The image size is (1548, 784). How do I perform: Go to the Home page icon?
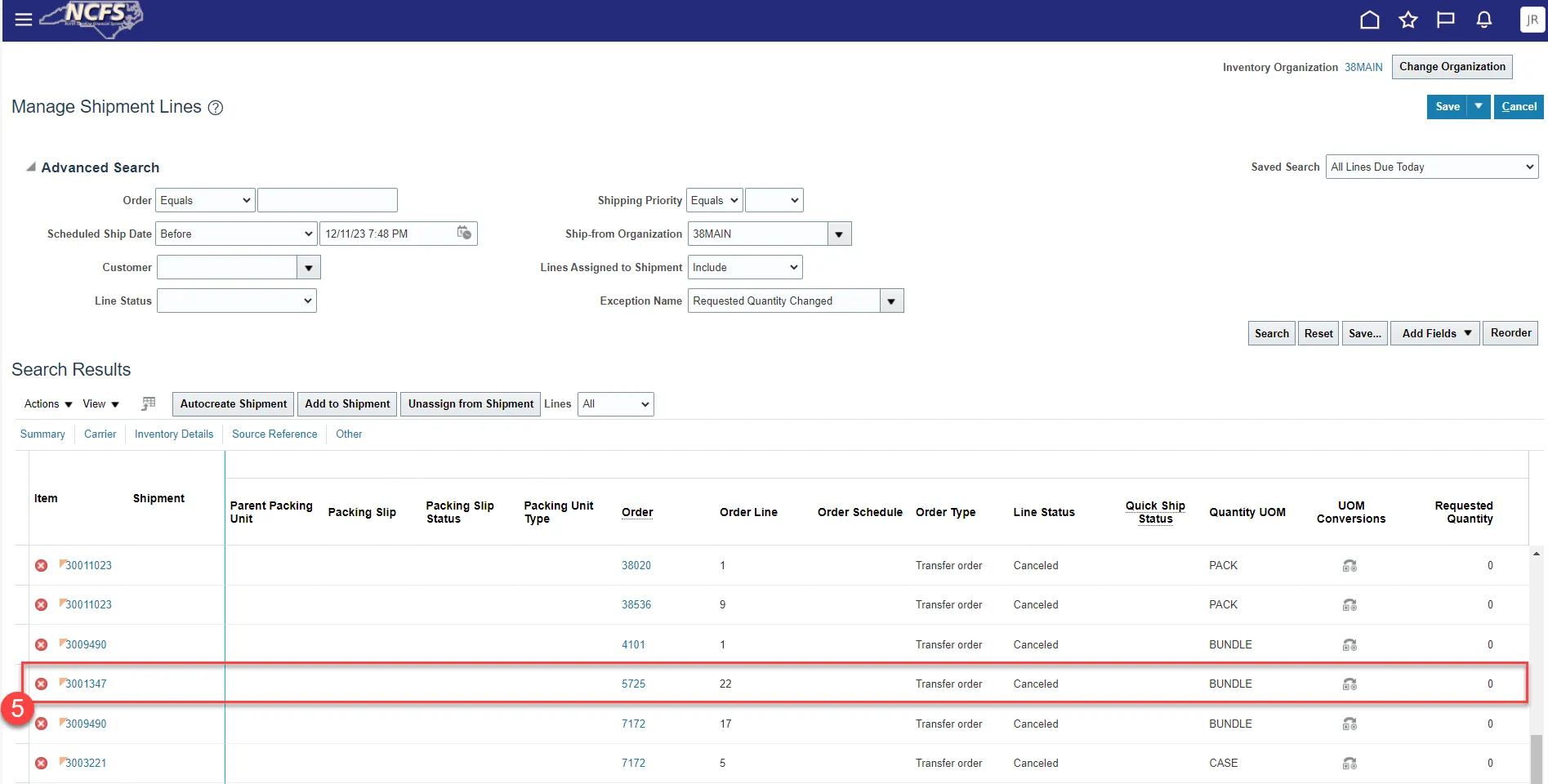coord(1369,20)
